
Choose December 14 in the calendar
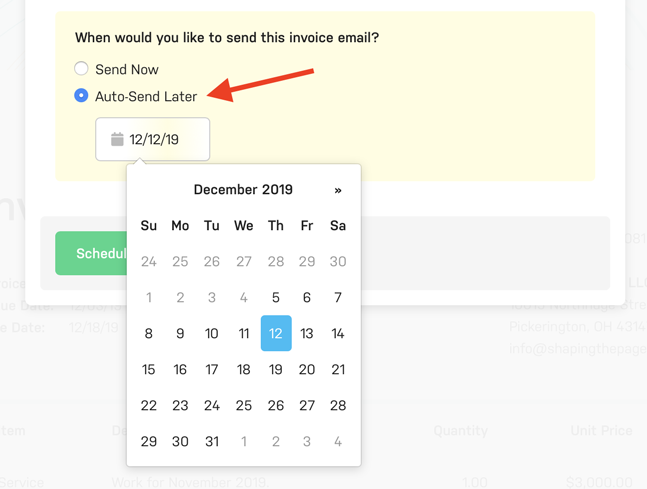pos(338,334)
